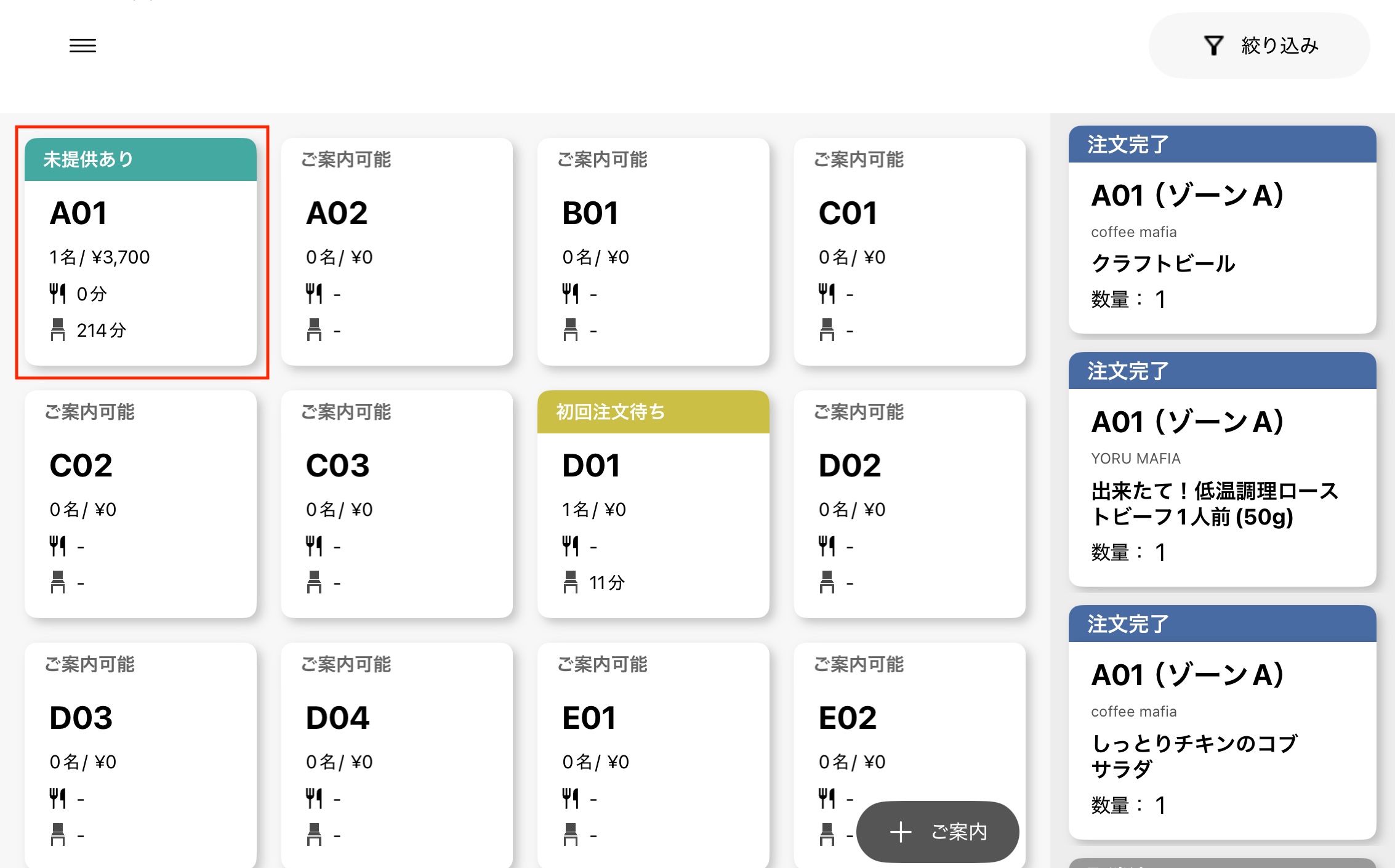1395x868 pixels.
Task: Select the 初回注文待ち header on D01
Action: [x=653, y=412]
